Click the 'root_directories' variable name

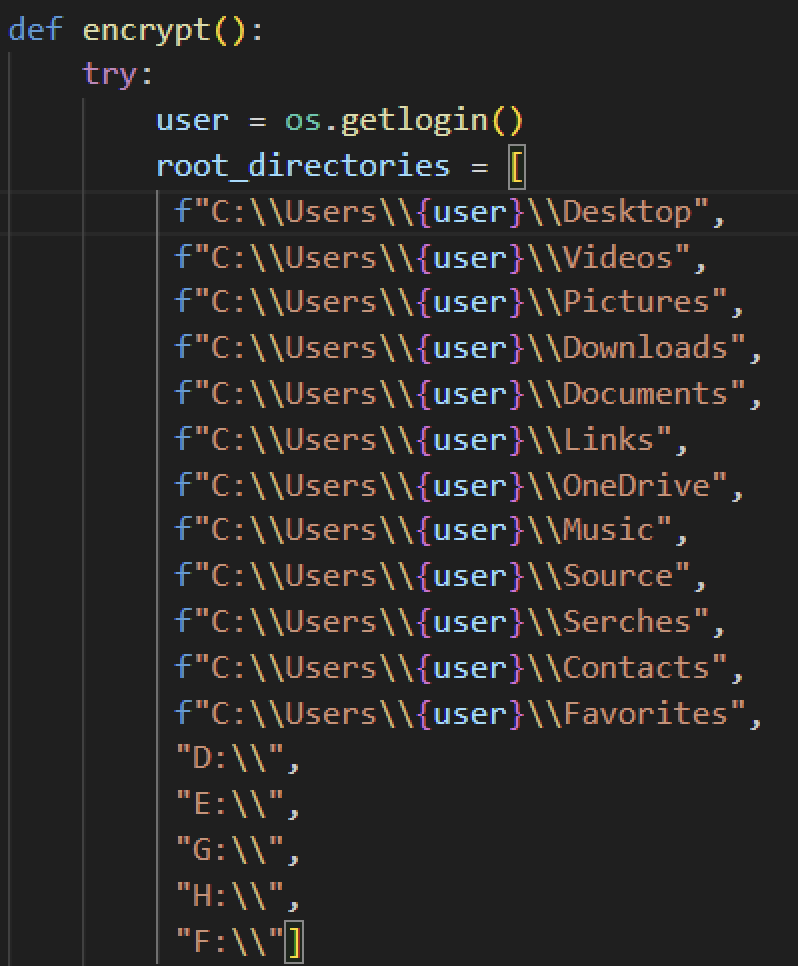[303, 167]
